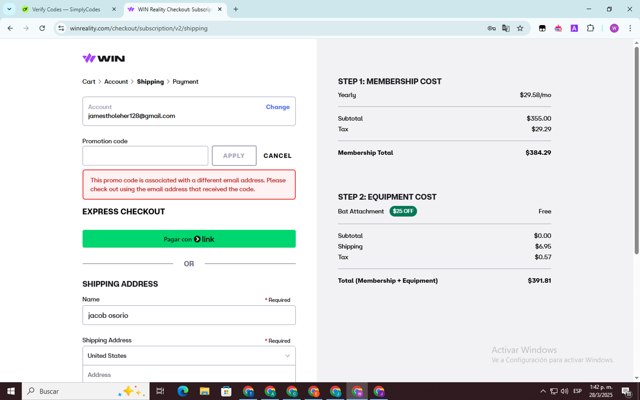Open a new browser tab
The width and height of the screenshot is (640, 400).
[236, 9]
